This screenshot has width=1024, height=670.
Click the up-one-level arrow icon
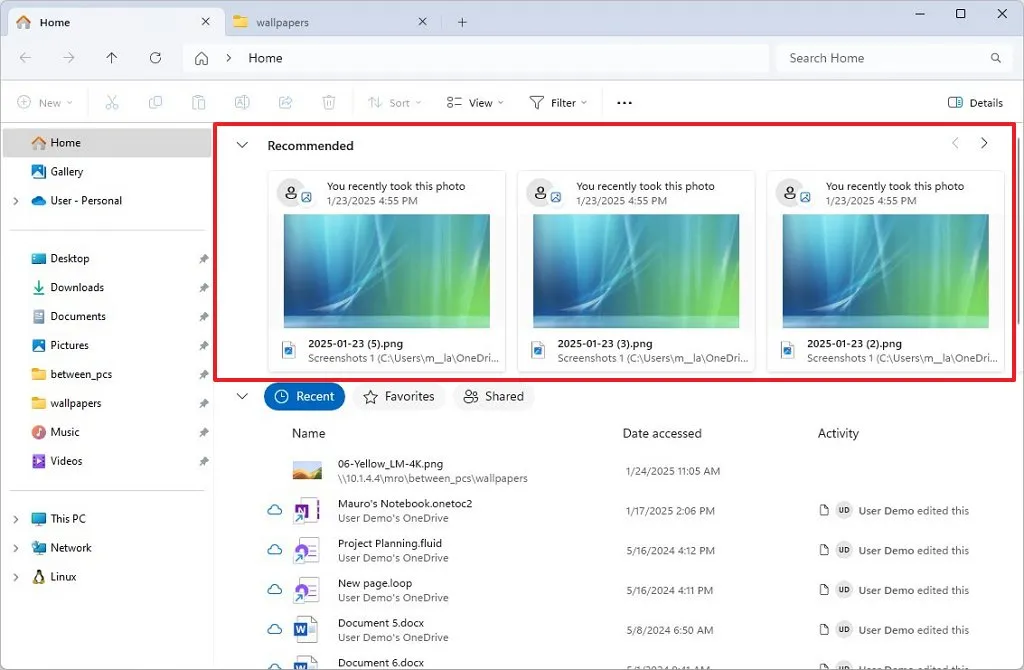tap(113, 58)
